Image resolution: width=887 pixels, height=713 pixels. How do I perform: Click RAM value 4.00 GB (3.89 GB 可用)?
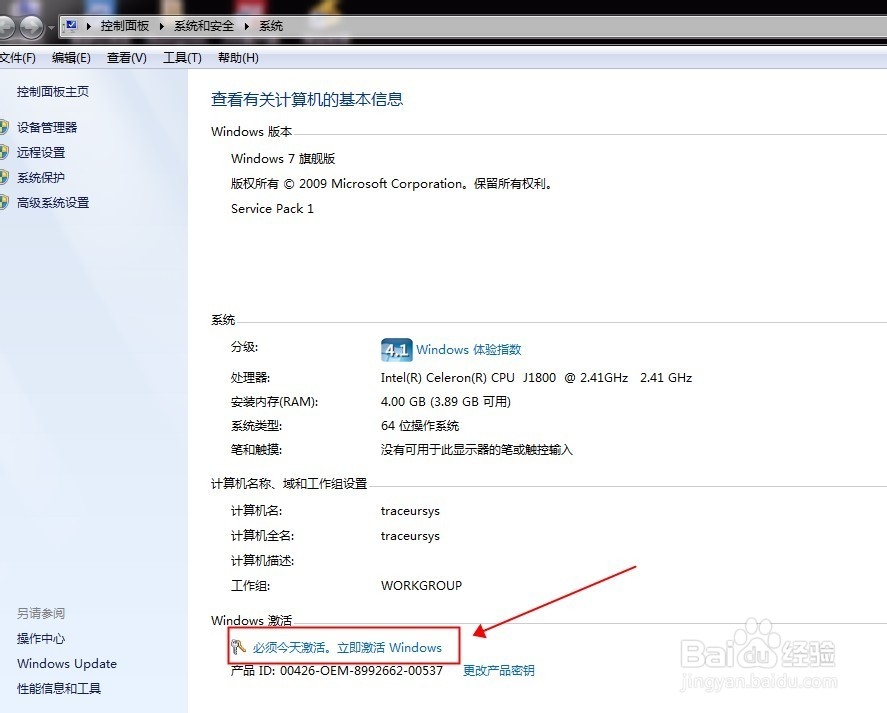point(446,402)
